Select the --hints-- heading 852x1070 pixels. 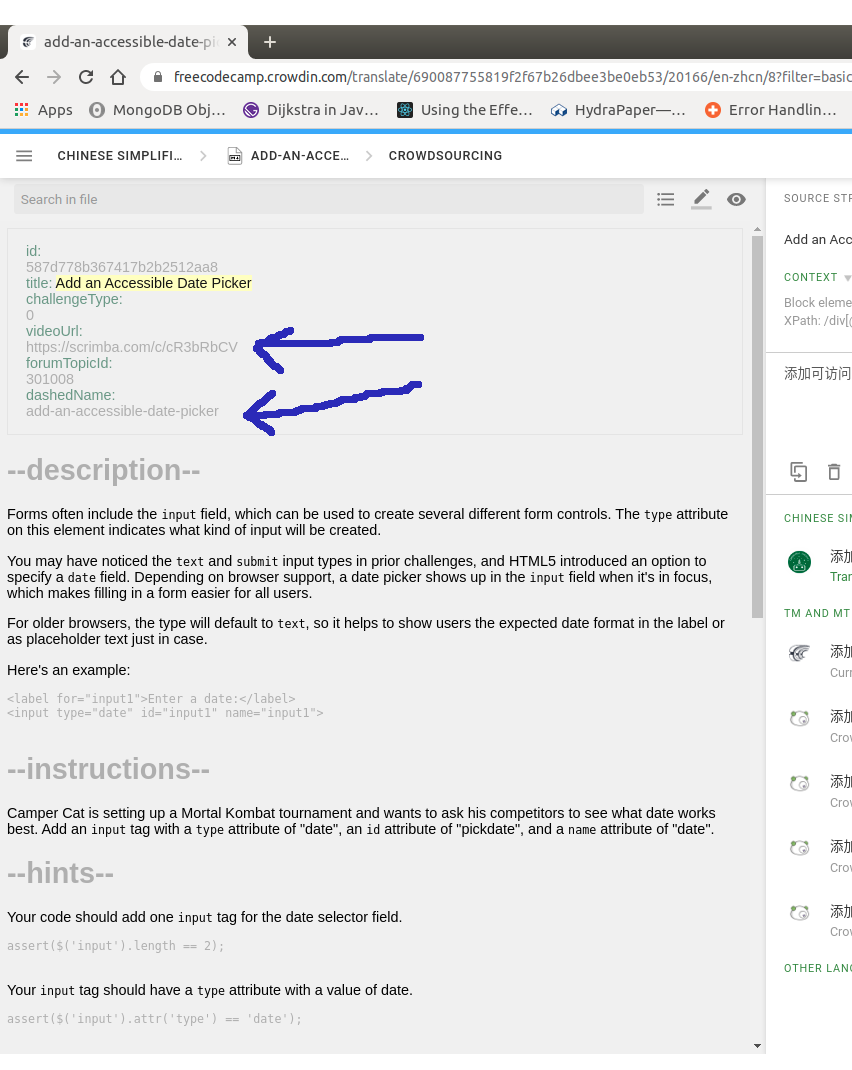click(60, 873)
